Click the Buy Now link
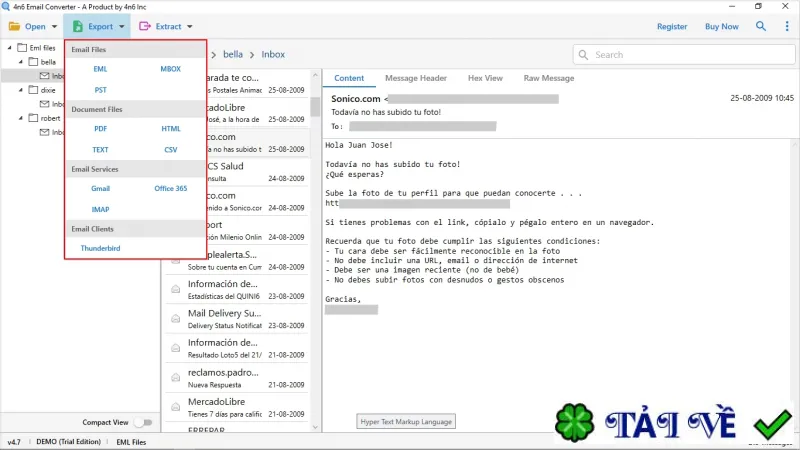The image size is (800, 450). click(x=721, y=27)
